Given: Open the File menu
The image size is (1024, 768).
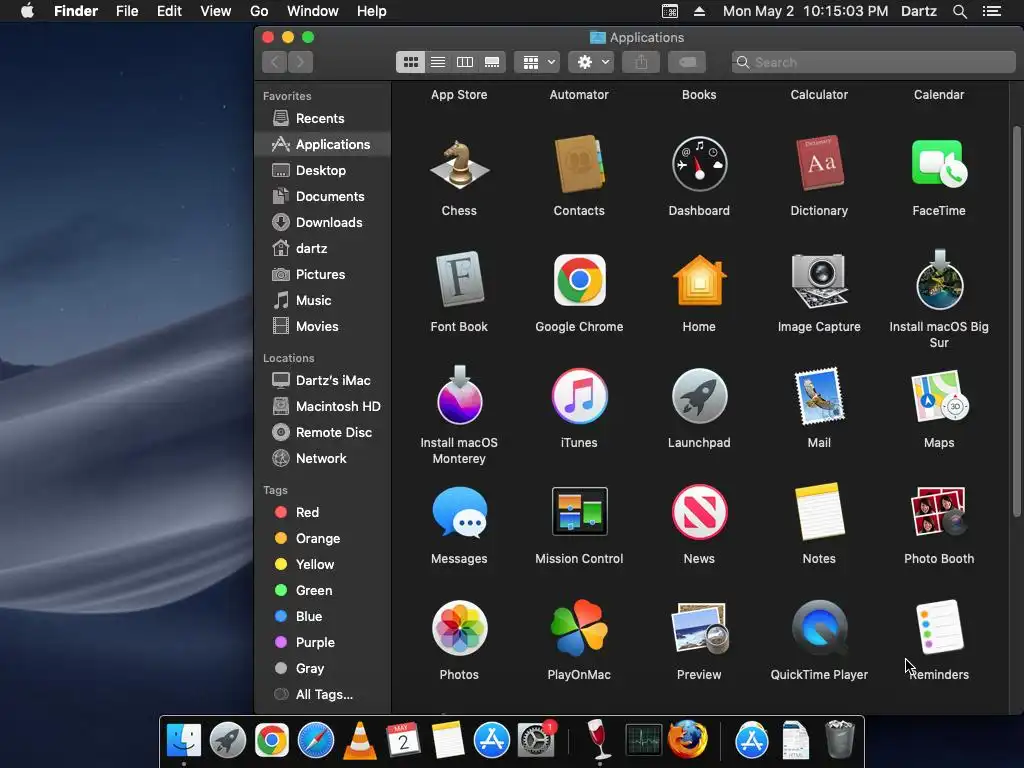Looking at the screenshot, I should 127,11.
